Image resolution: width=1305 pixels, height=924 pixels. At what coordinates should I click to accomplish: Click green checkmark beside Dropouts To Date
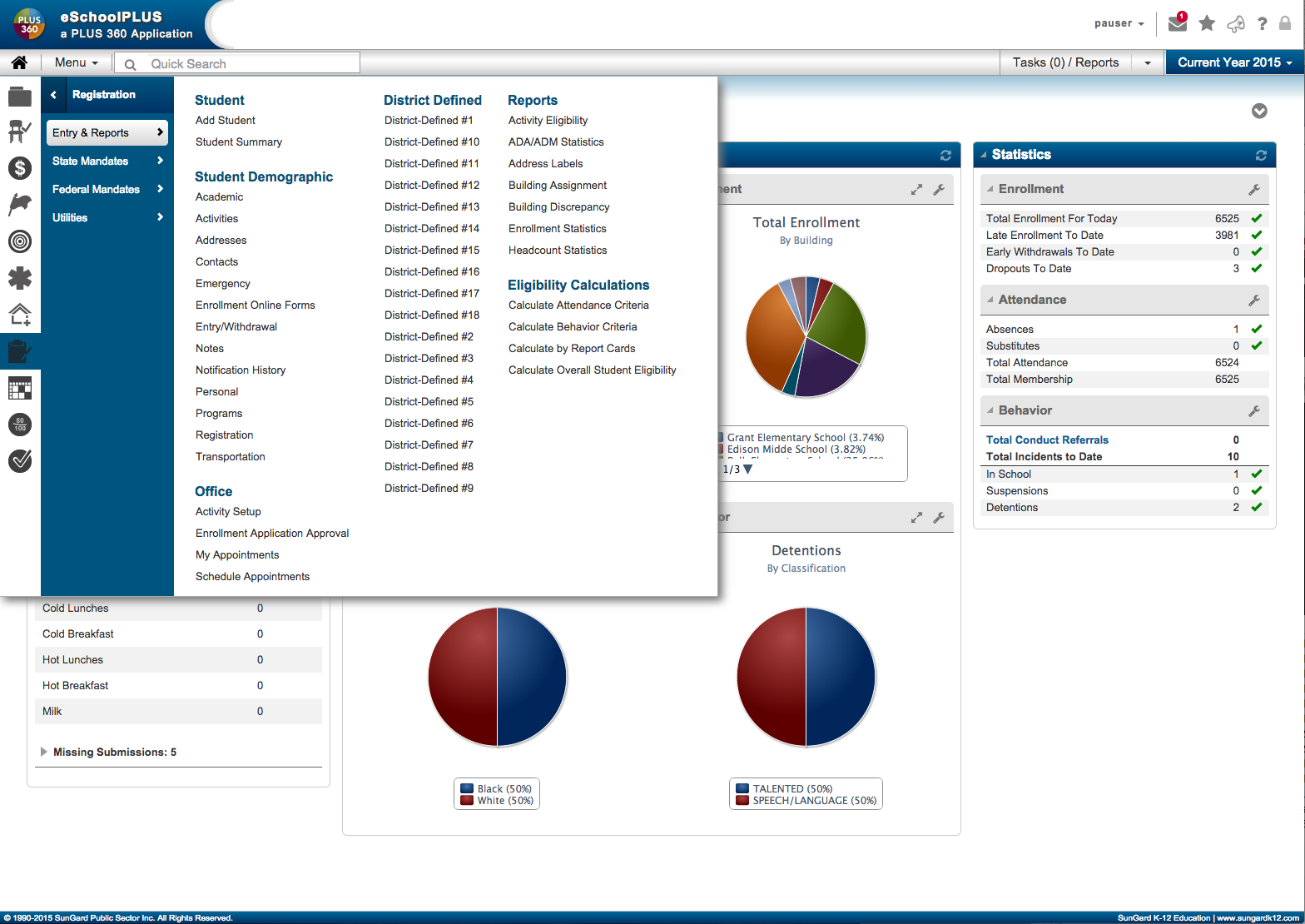point(1257,268)
